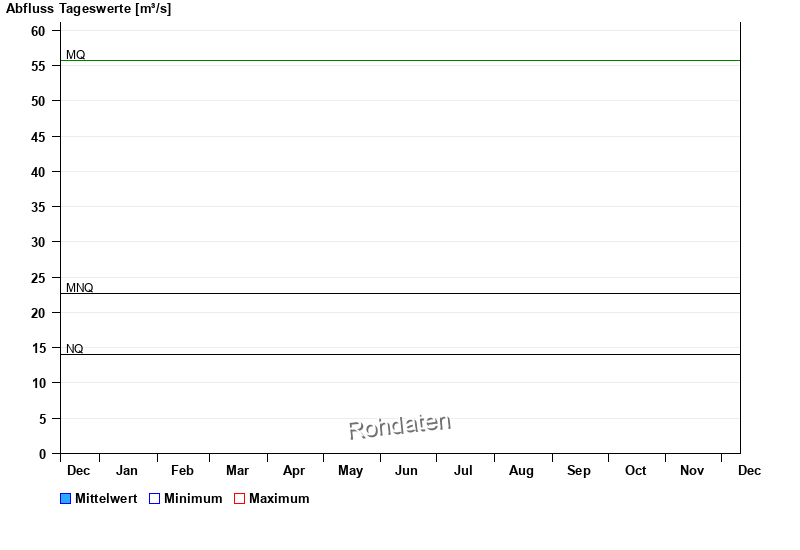Click the Rohdaten watermark text

pos(399,427)
